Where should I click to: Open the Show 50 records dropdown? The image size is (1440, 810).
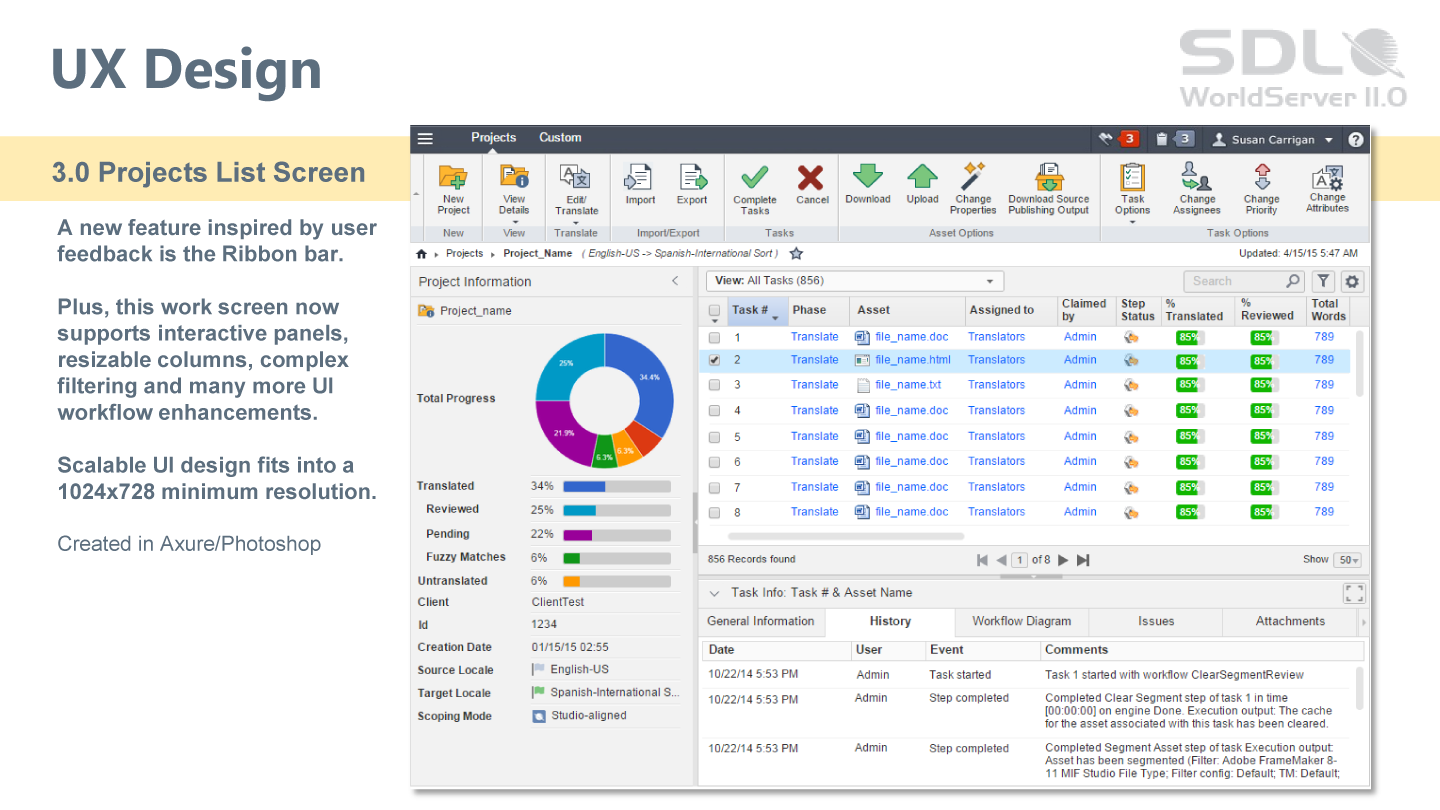1348,561
